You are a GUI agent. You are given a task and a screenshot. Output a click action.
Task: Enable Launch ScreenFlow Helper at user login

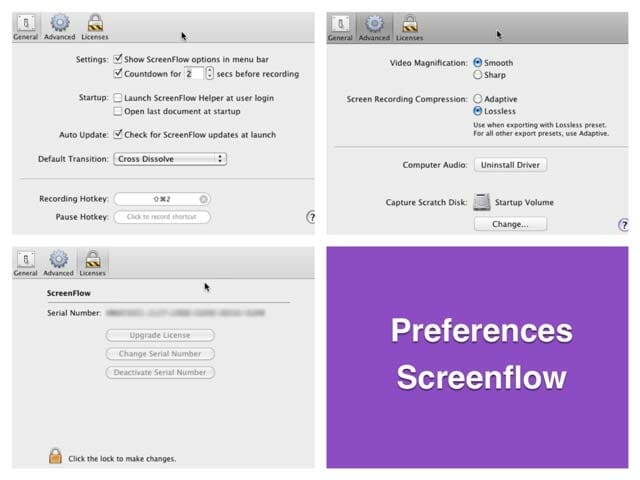119,98
